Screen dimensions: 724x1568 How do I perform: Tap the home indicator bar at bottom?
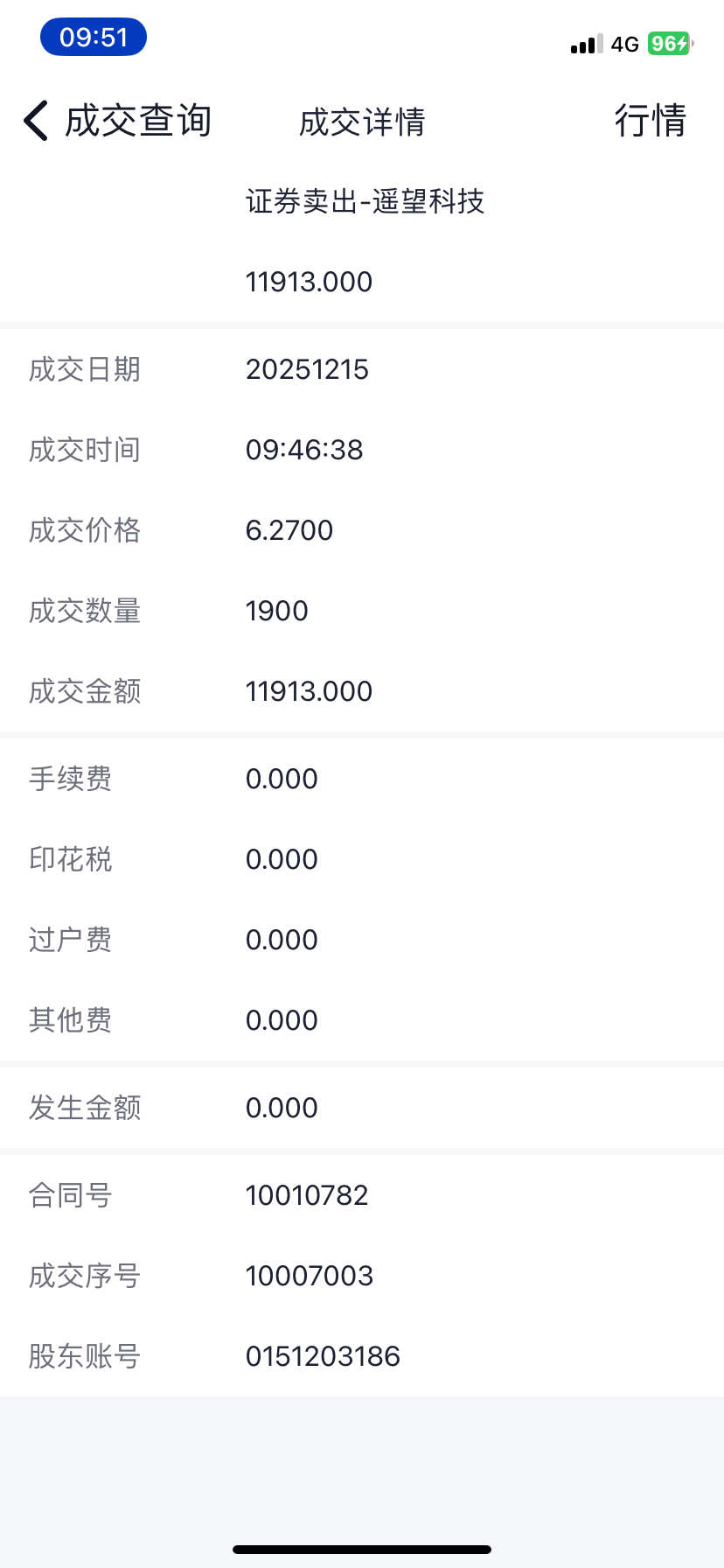click(x=362, y=1550)
